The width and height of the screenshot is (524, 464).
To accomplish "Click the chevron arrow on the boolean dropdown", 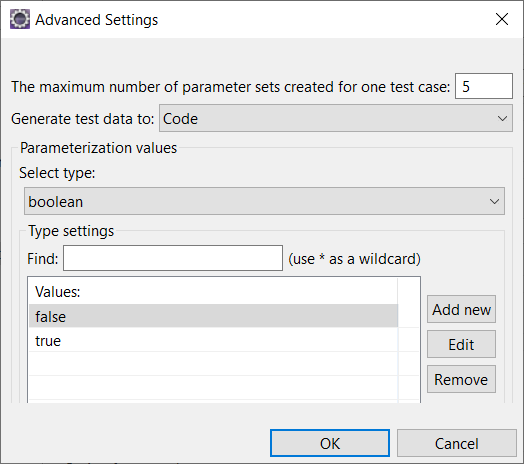I will click(x=494, y=201).
